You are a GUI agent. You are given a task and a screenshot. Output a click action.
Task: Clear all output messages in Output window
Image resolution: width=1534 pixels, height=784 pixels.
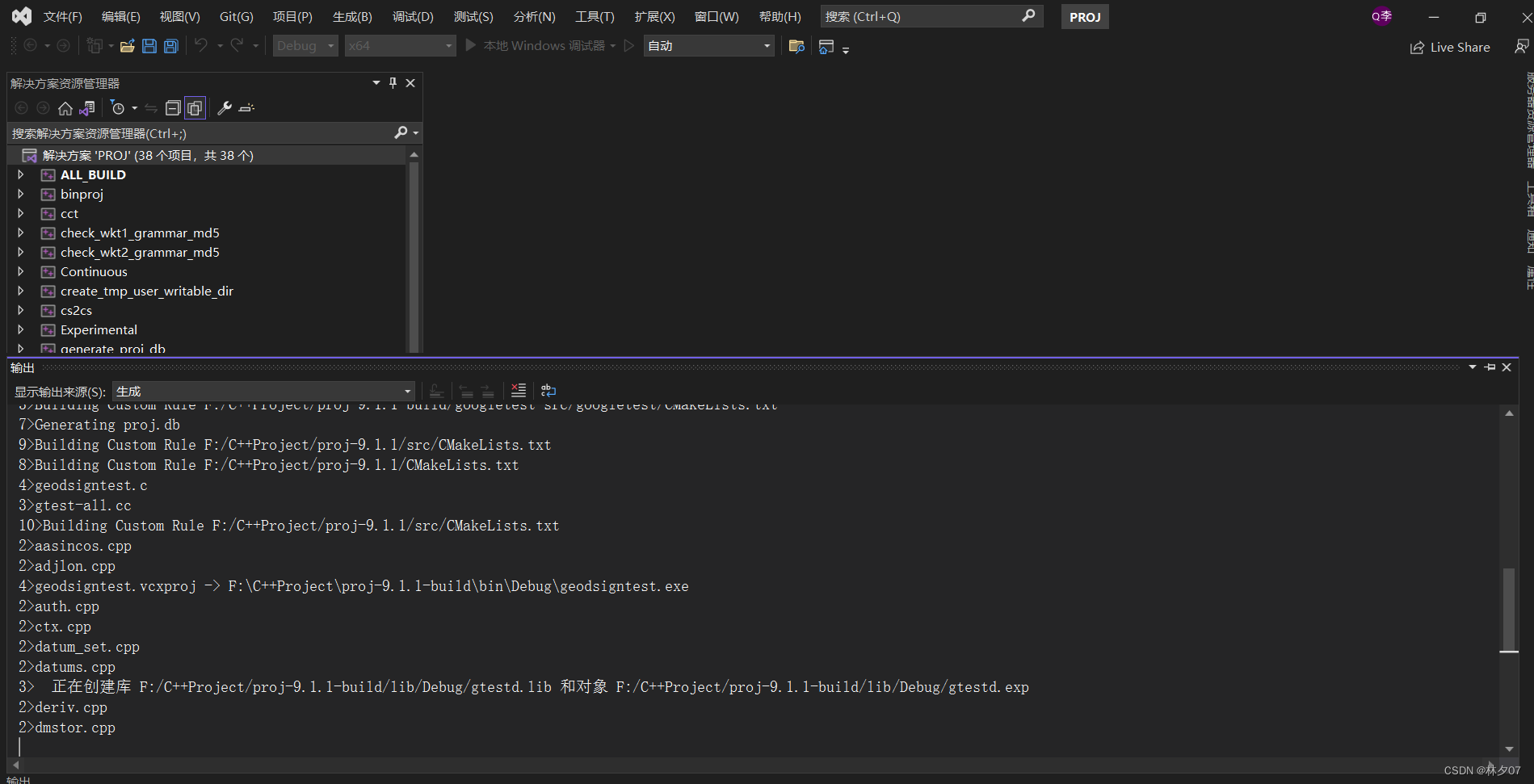pos(518,391)
